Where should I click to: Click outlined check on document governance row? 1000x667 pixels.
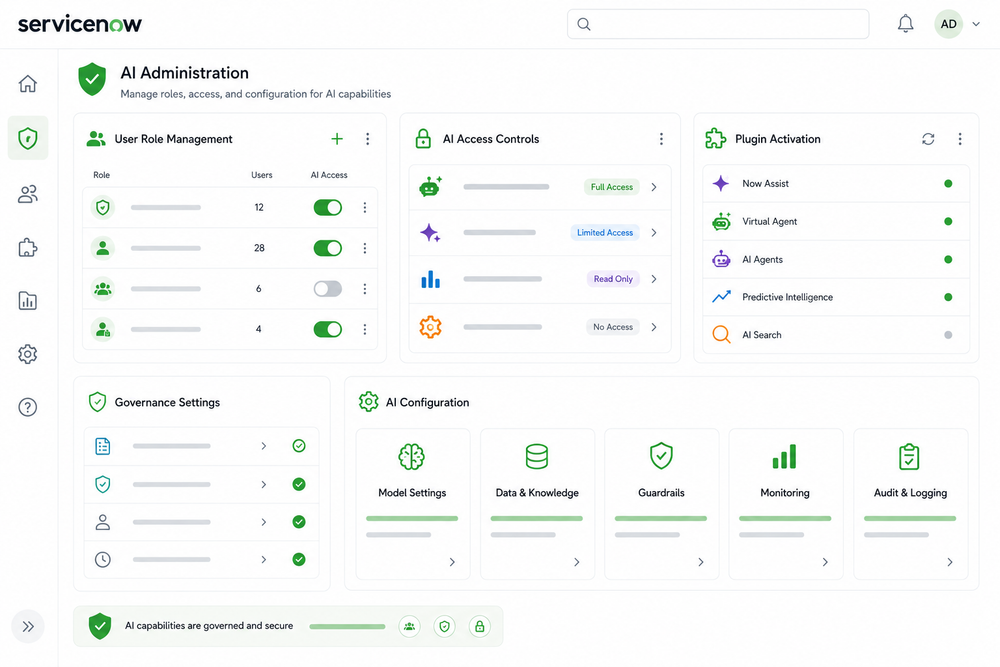298,446
